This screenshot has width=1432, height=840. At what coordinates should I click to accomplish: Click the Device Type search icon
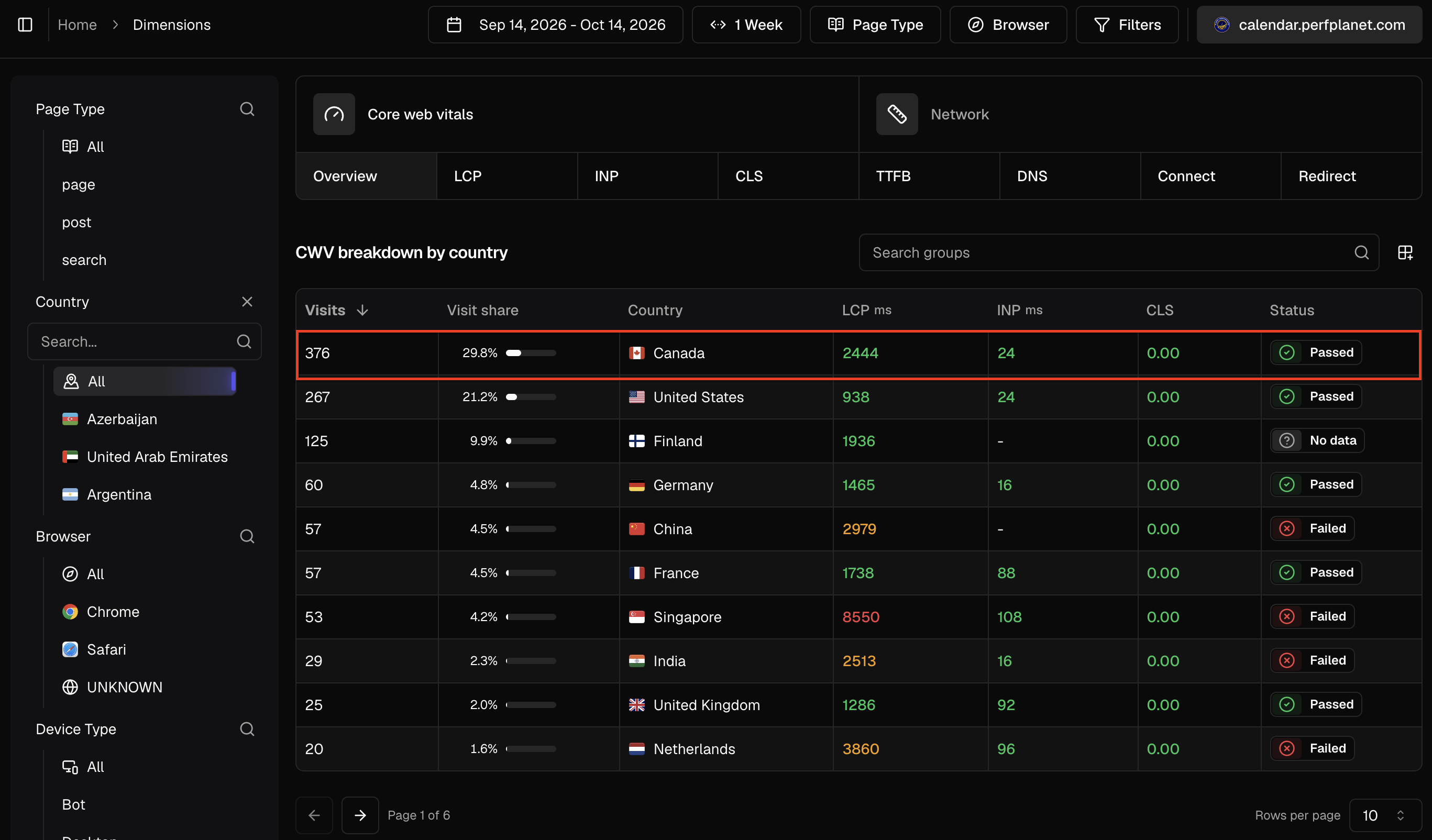(247, 728)
